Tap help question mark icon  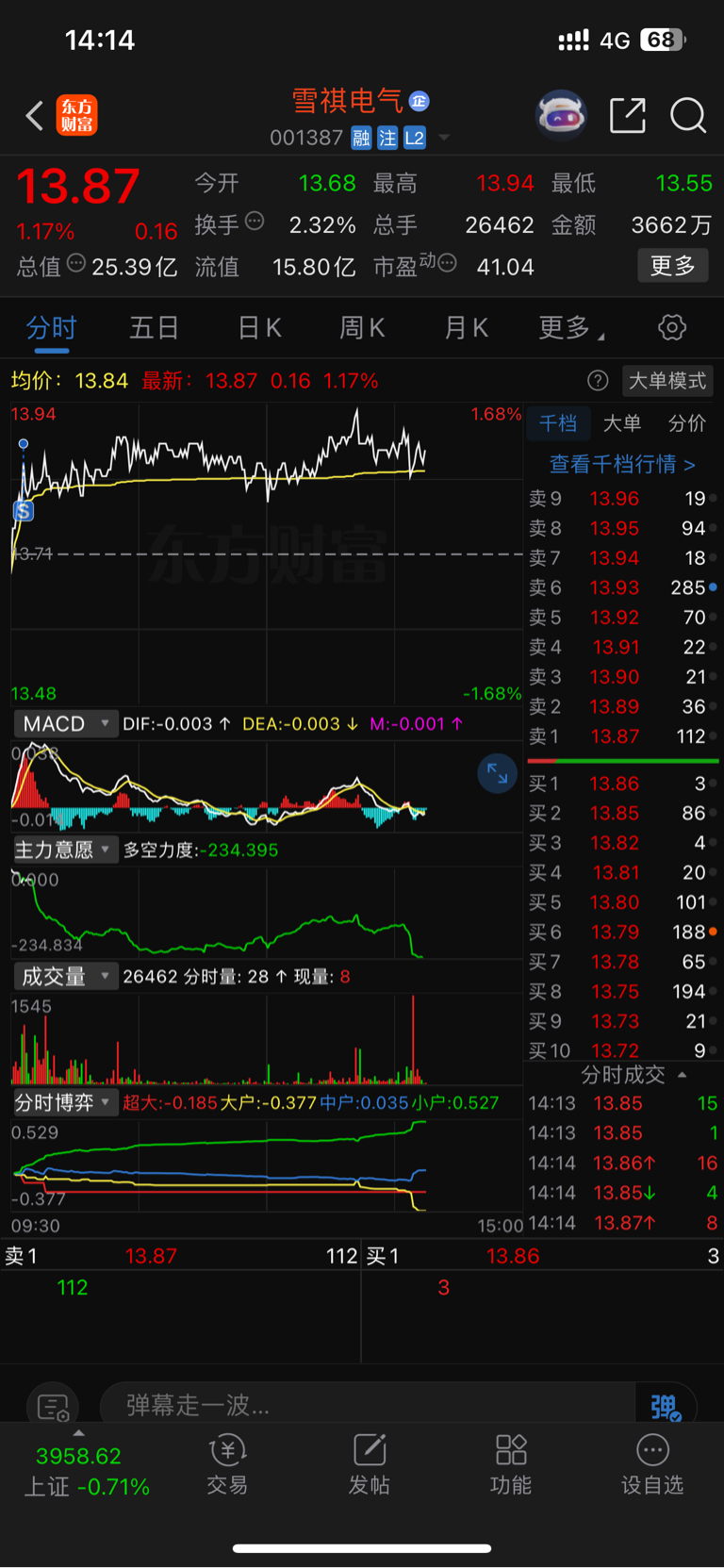pos(598,381)
